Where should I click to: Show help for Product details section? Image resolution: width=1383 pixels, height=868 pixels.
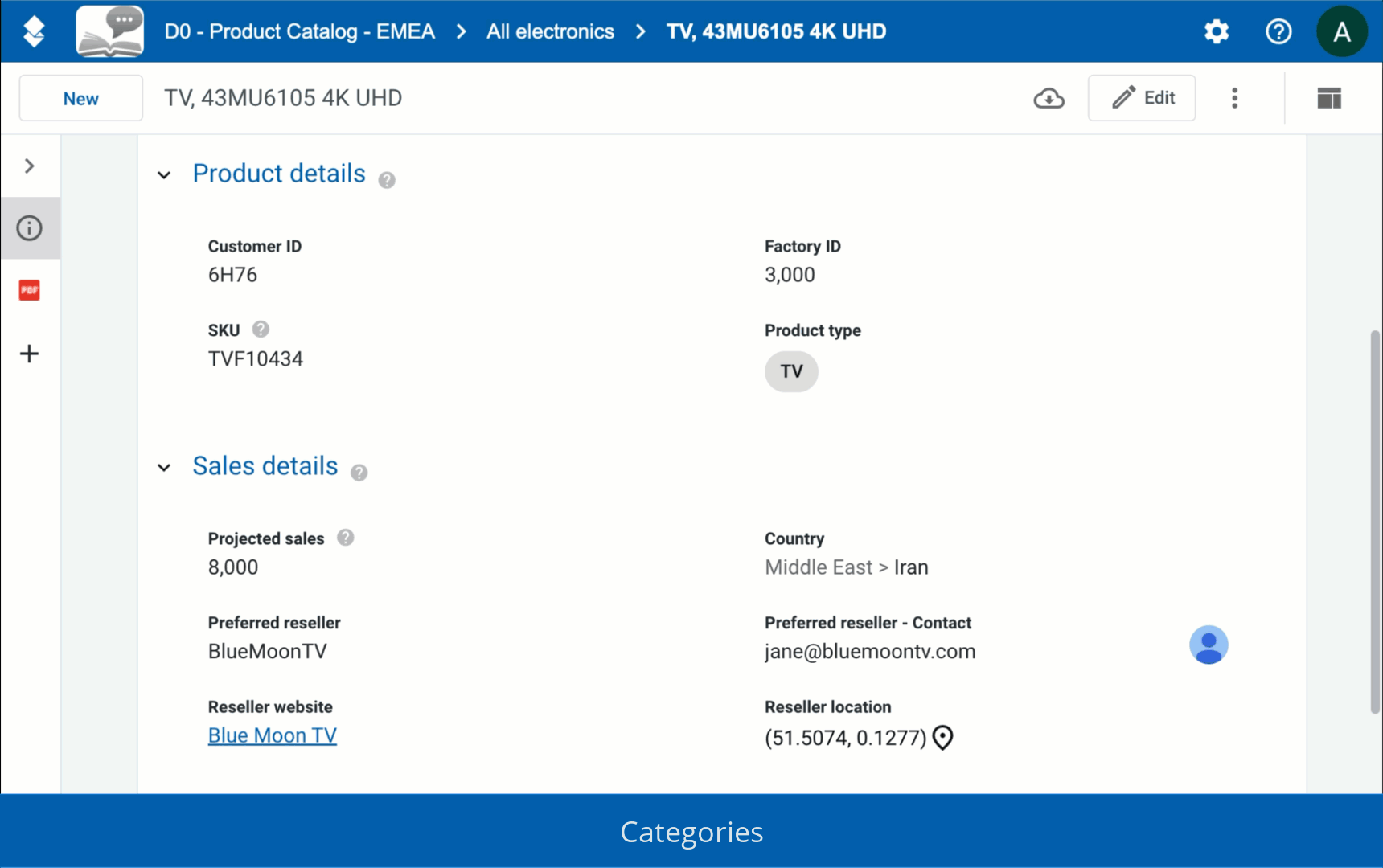pyautogui.click(x=387, y=180)
